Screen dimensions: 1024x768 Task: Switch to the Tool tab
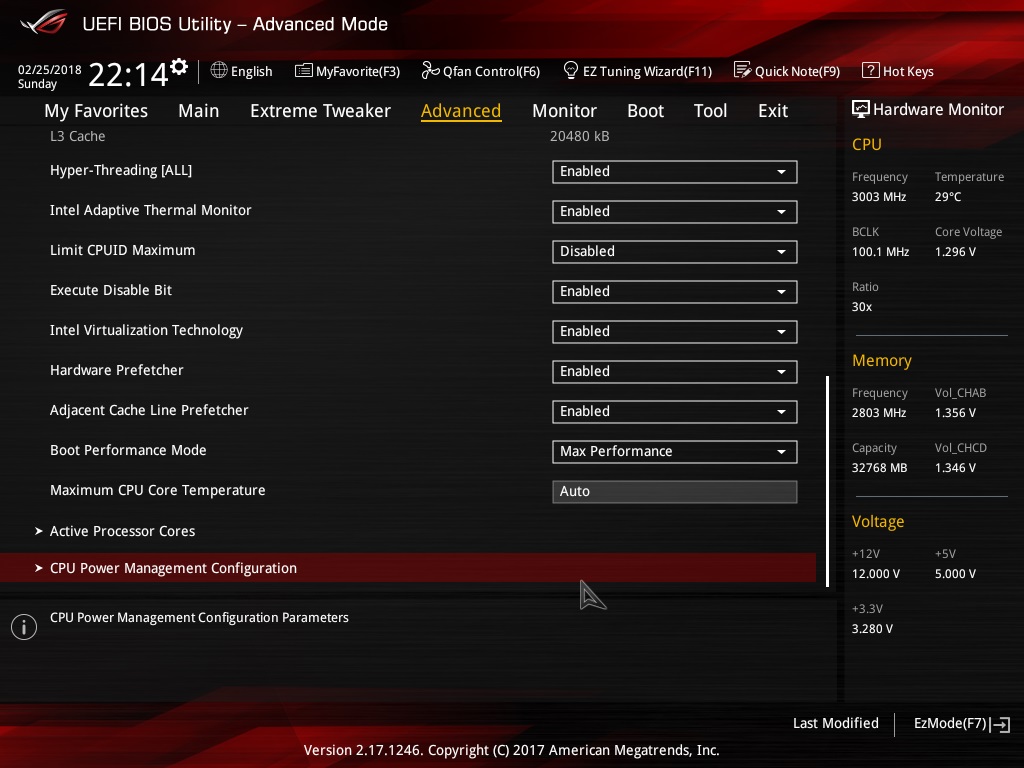[711, 111]
